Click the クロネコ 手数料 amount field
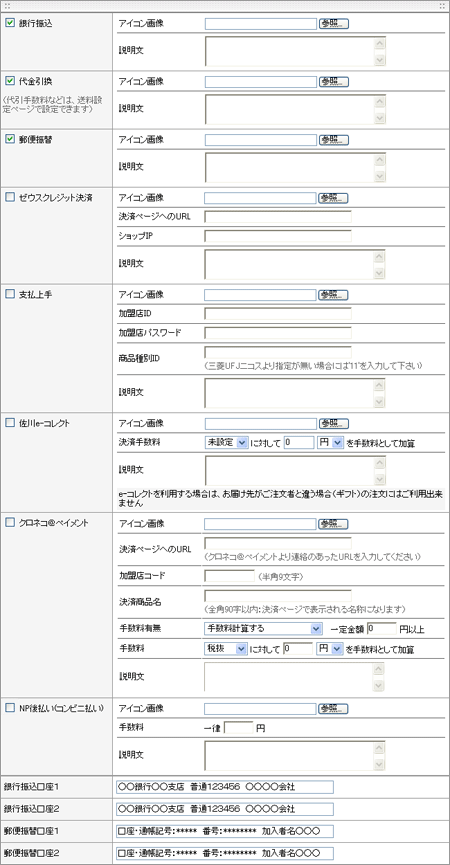Screen dimensions: 450x865 click(x=298, y=649)
